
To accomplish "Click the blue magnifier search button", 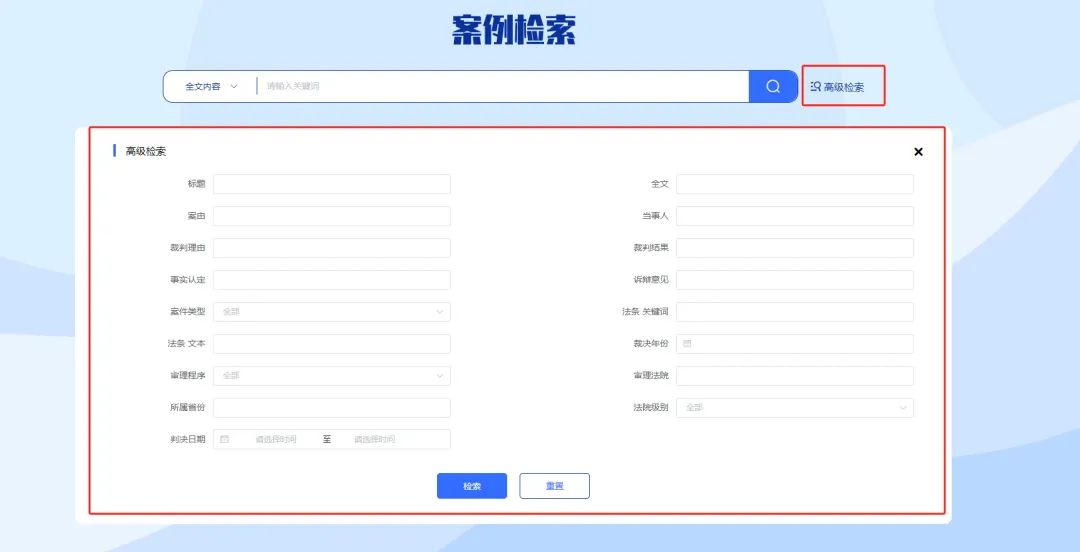I will click(x=773, y=86).
